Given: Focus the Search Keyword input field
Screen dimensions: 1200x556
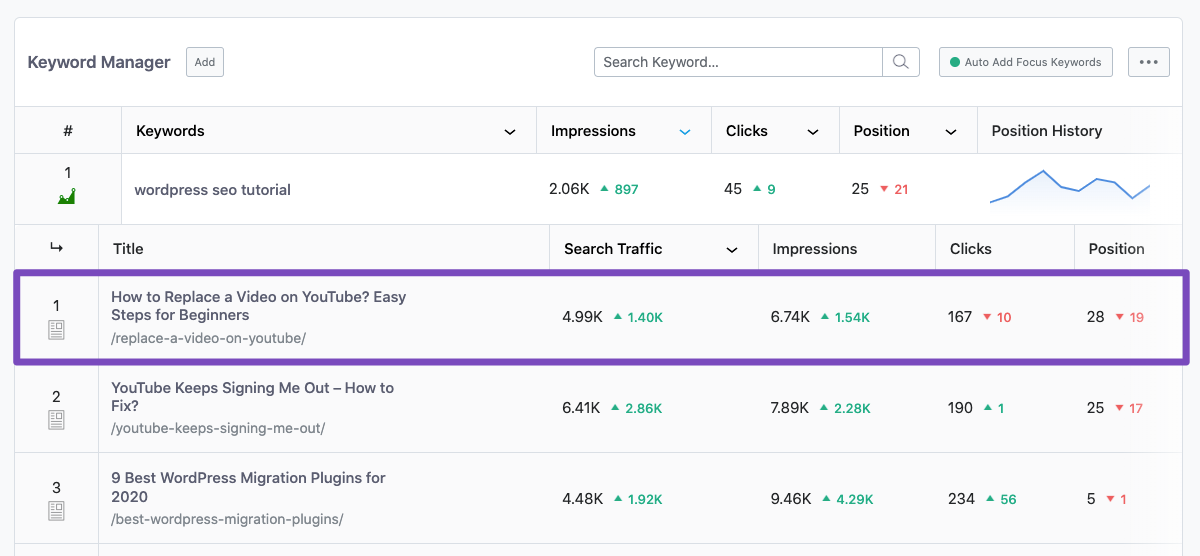Looking at the screenshot, I should [x=738, y=62].
